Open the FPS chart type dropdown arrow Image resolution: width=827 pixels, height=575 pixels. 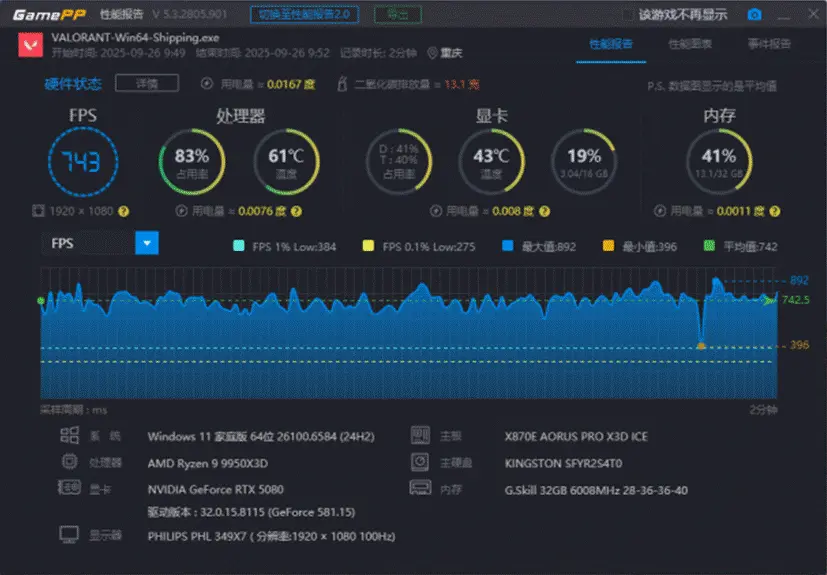point(147,243)
